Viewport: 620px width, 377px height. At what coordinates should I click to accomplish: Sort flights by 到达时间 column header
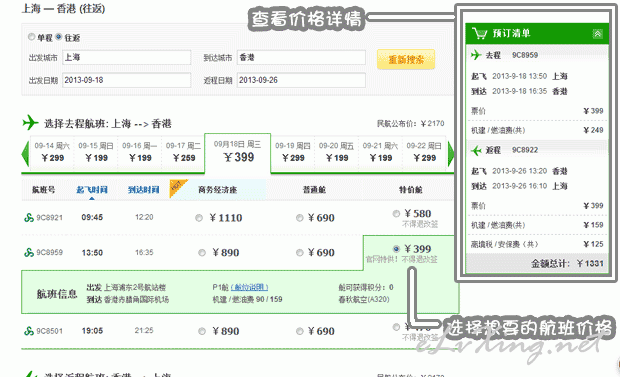pos(144,190)
